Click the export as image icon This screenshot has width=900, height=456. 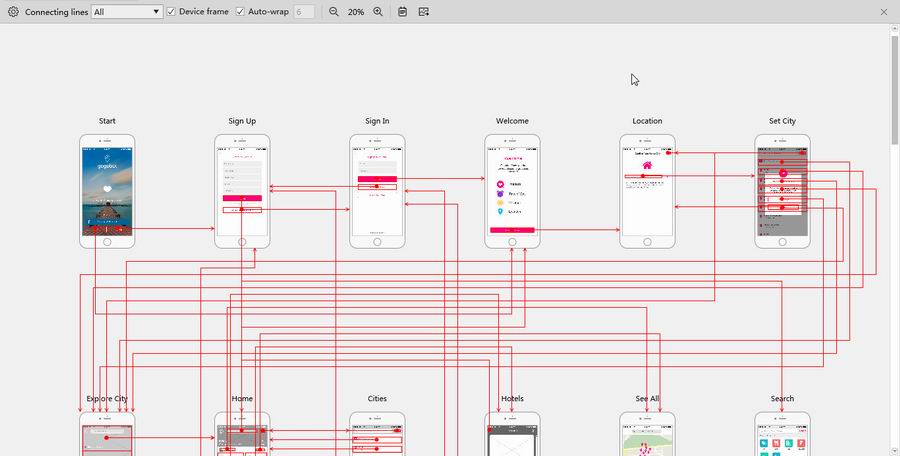click(x=424, y=11)
